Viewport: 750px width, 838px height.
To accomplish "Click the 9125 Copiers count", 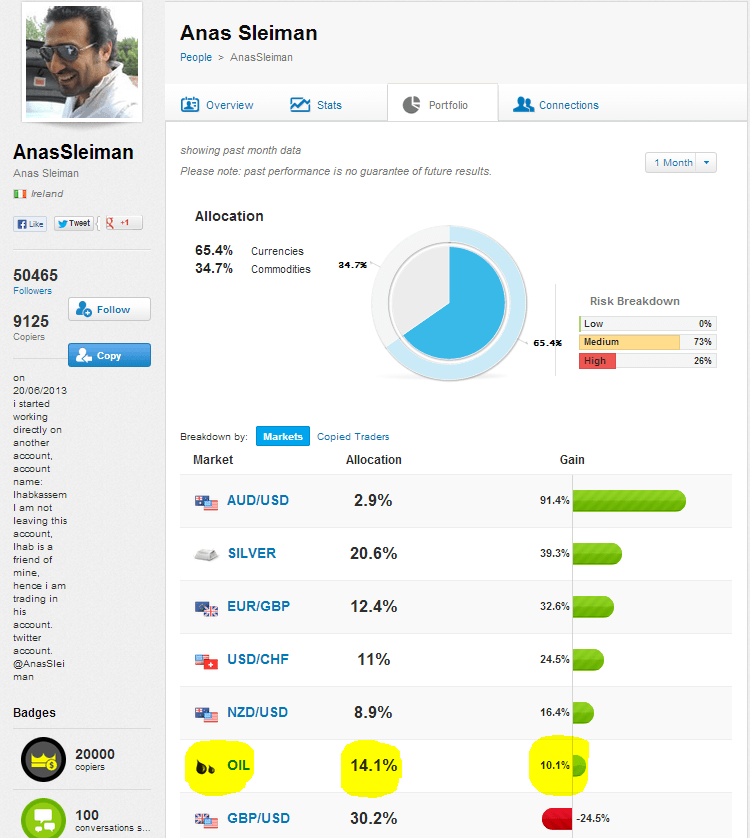I will pyautogui.click(x=31, y=321).
